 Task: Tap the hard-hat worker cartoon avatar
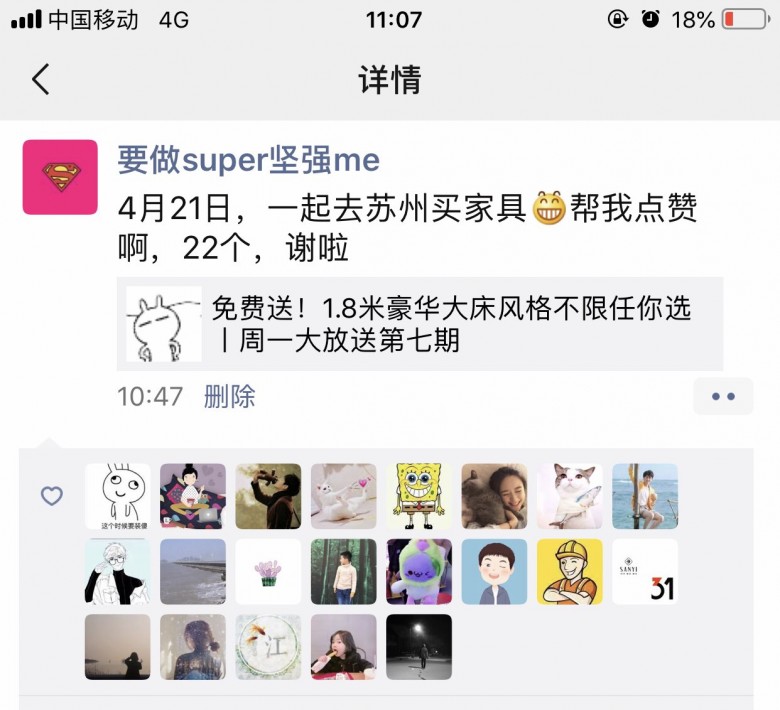pyautogui.click(x=570, y=572)
